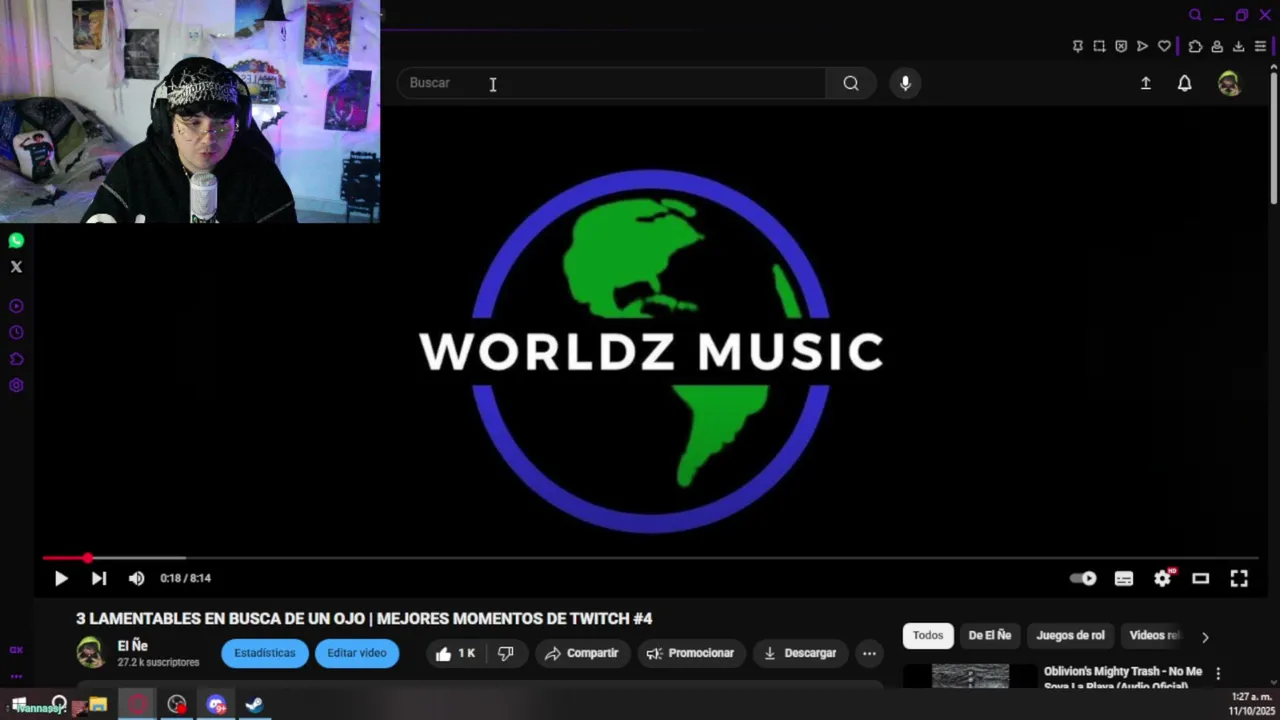Play the paused YouTube video
Viewport: 1280px width, 720px height.
point(61,578)
